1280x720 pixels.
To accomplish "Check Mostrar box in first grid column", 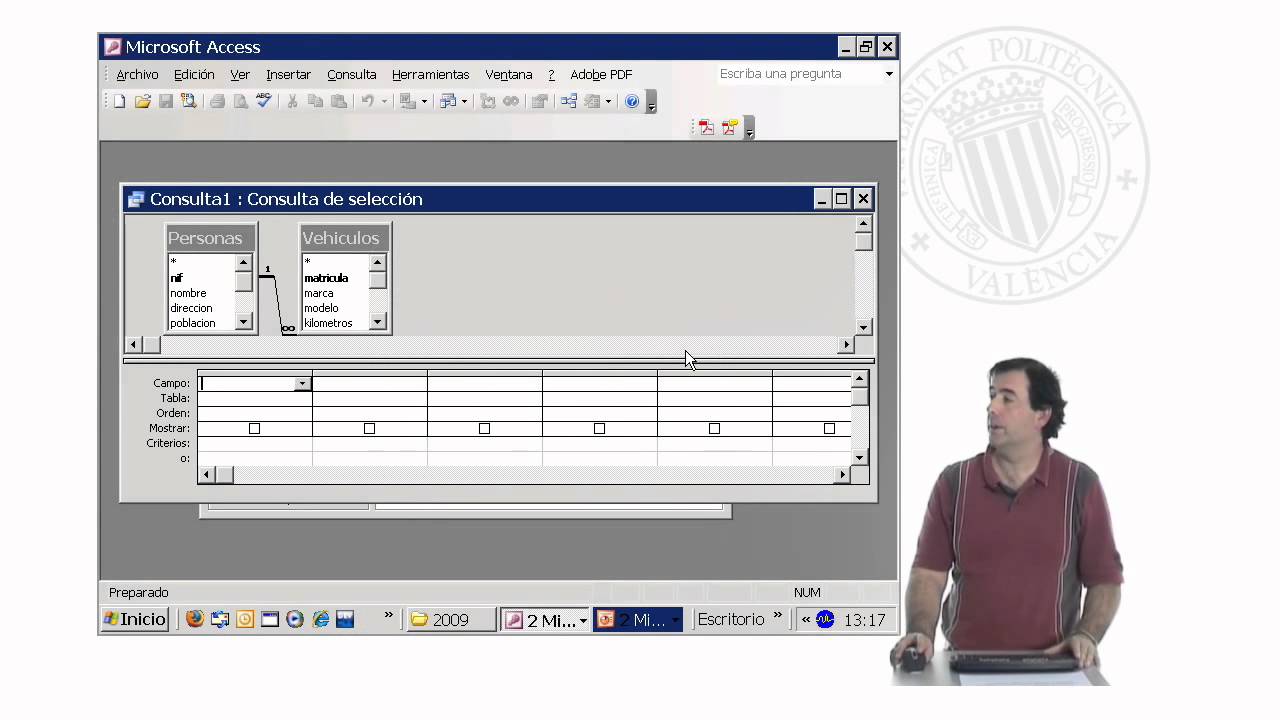I will coord(254,428).
